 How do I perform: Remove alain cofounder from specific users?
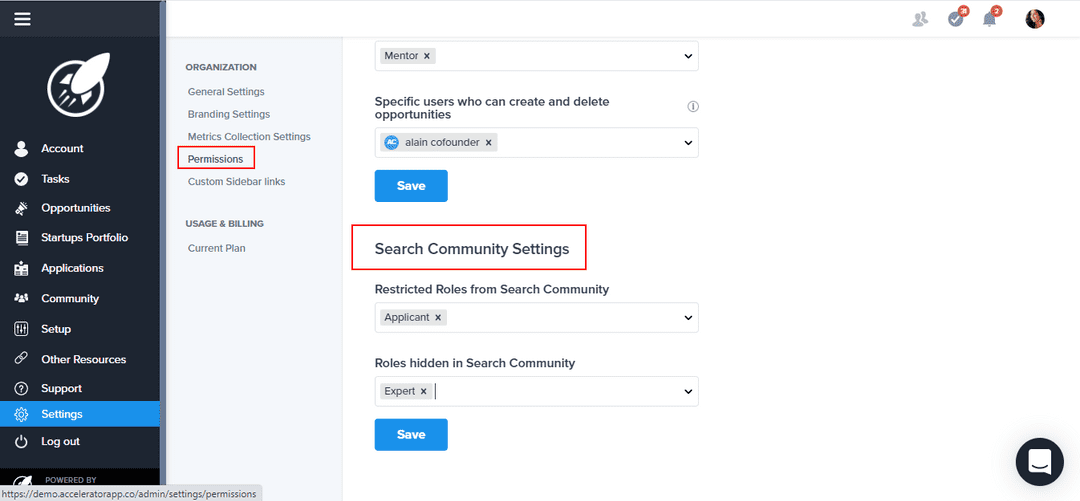point(488,142)
